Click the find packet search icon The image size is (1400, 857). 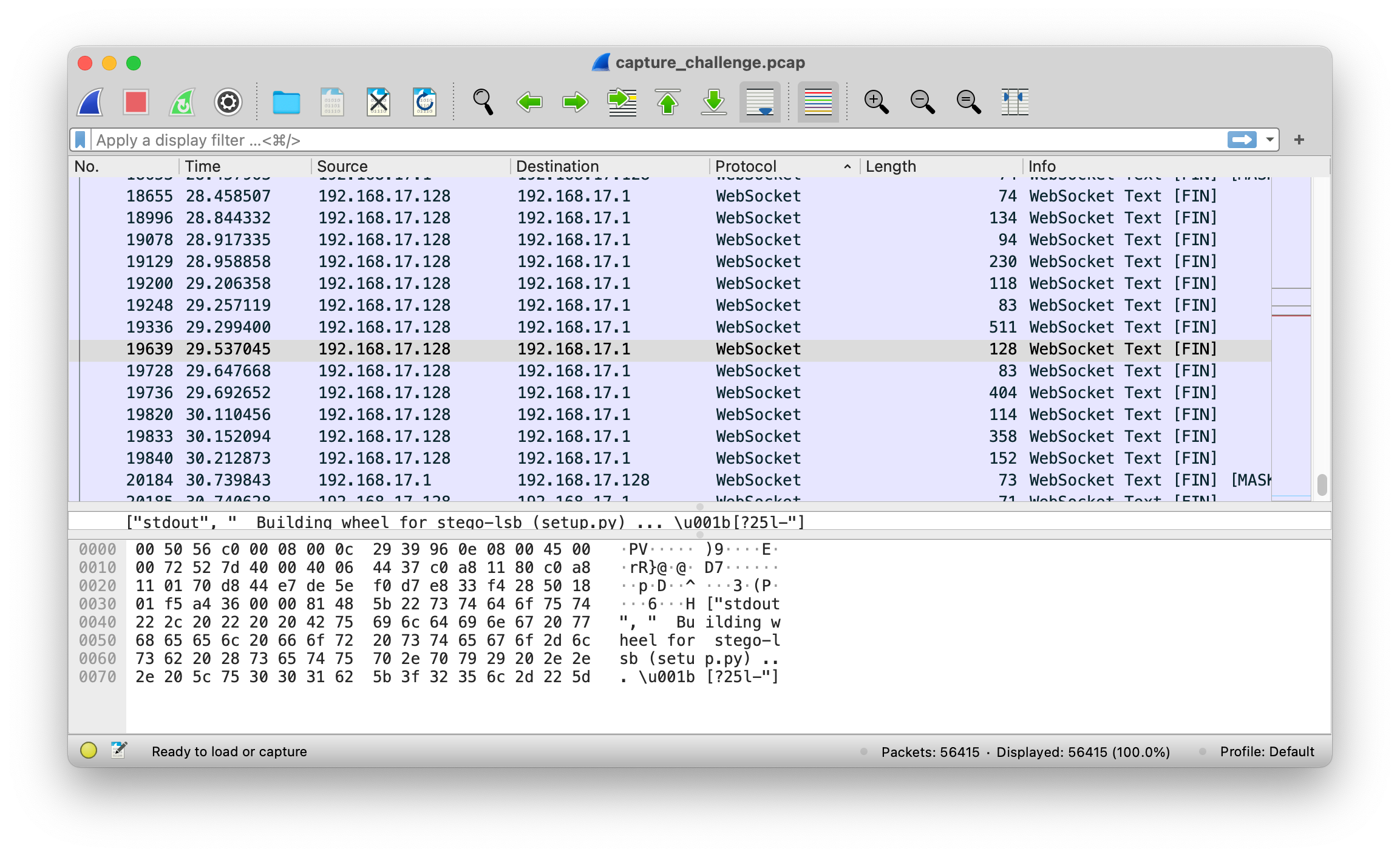point(483,102)
